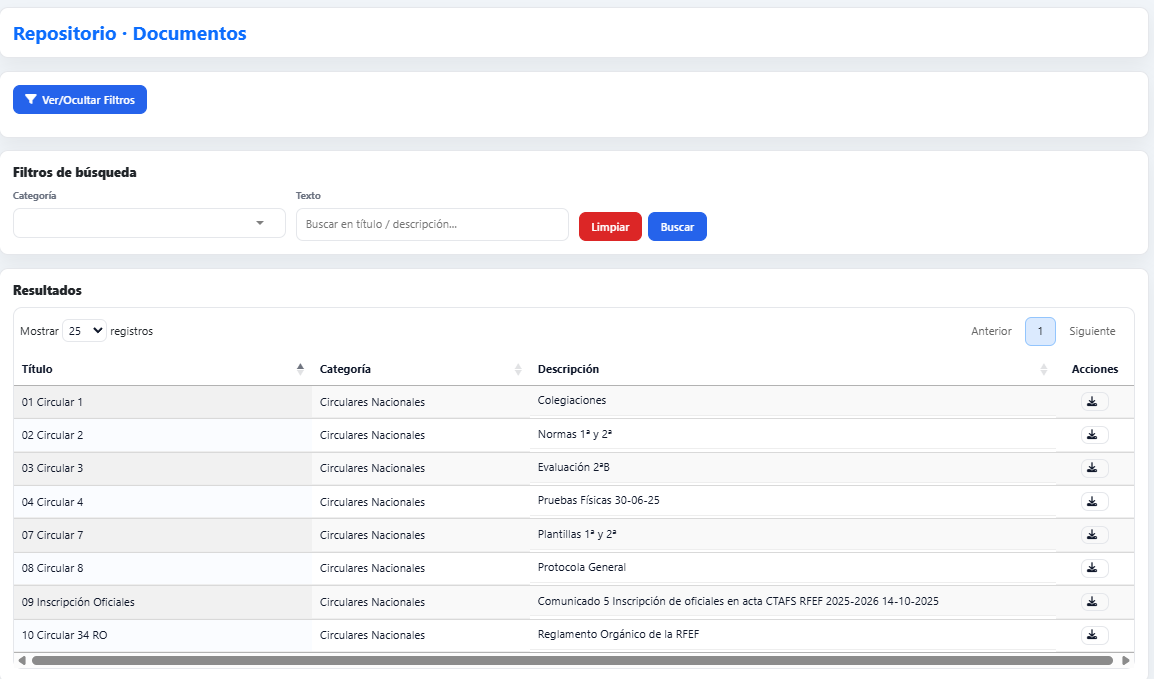Sort the table by Título column
Image resolution: width=1154 pixels, height=679 pixels.
click(x=160, y=369)
